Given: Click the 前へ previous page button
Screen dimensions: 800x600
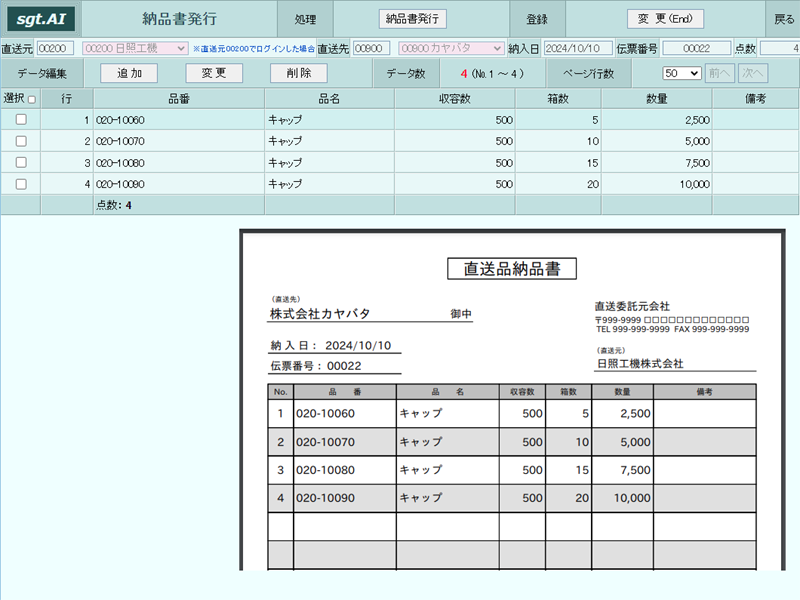Looking at the screenshot, I should point(719,73).
